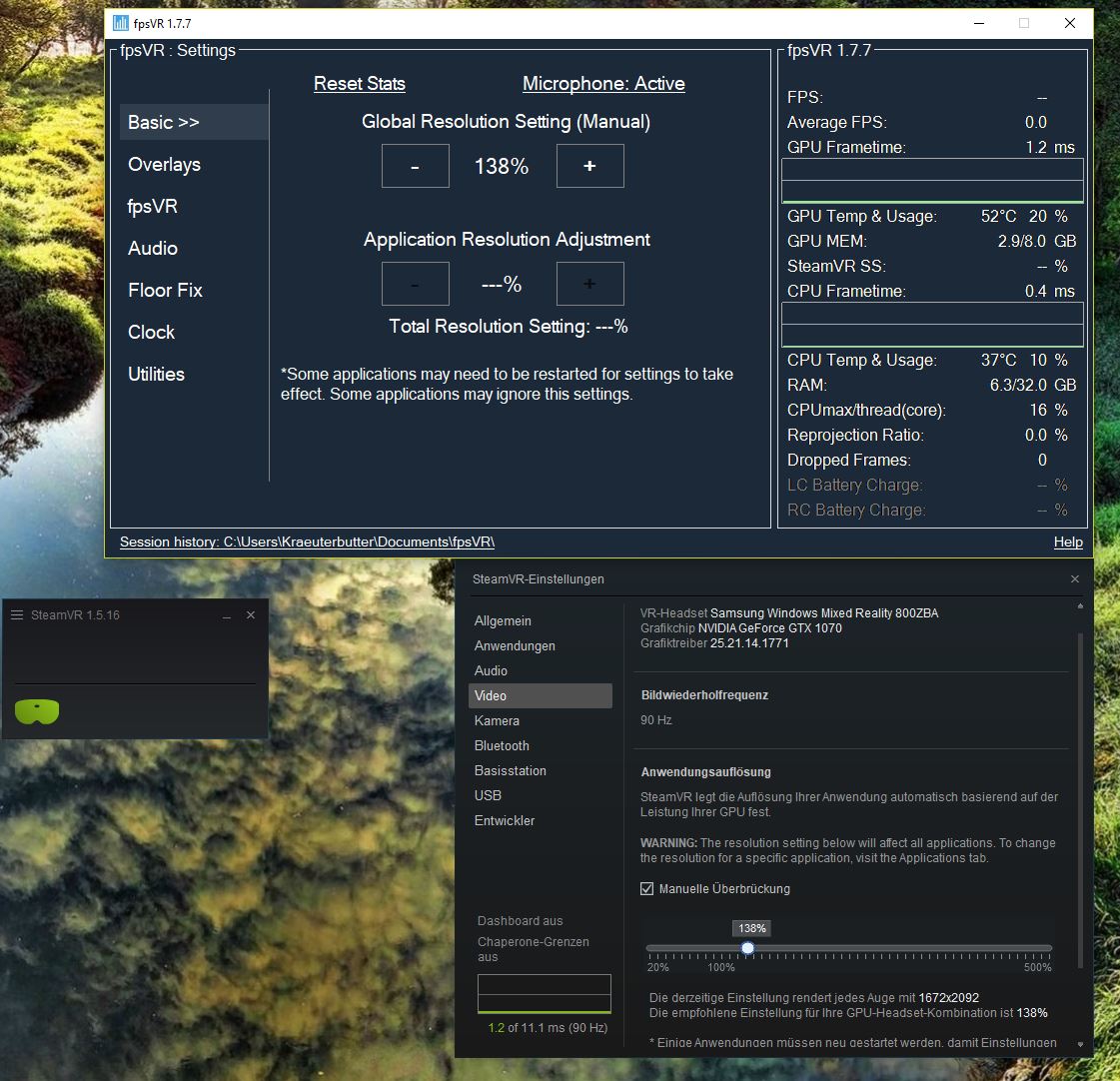
Task: Open SteamVR hamburger menu icon
Action: pos(17,615)
